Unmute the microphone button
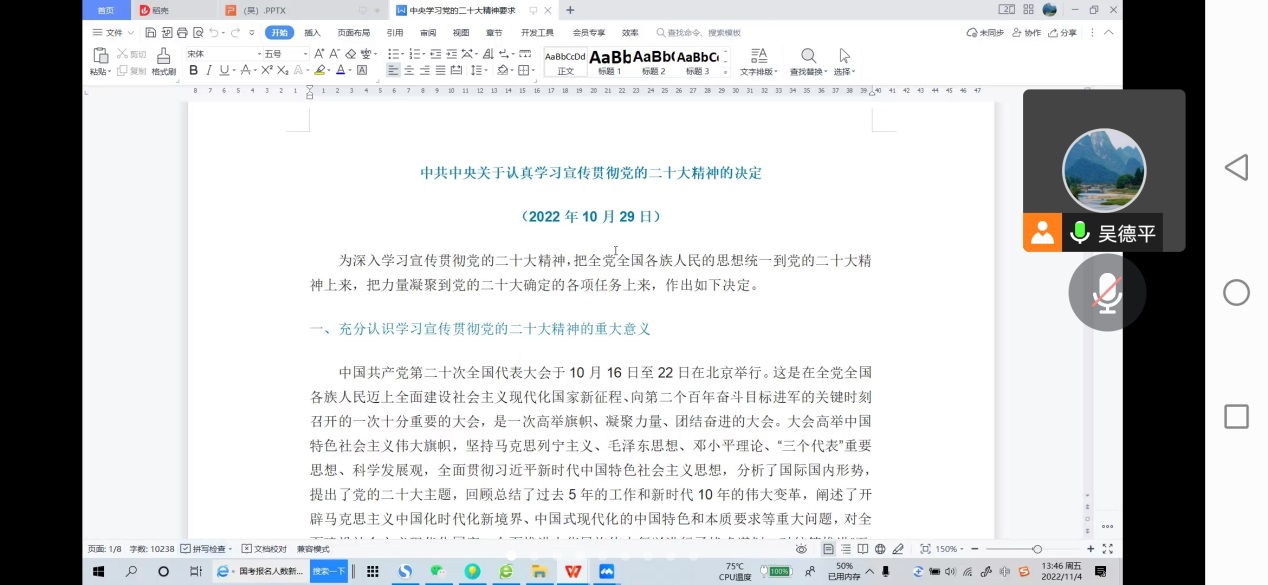This screenshot has height=585, width=1268. (1105, 293)
